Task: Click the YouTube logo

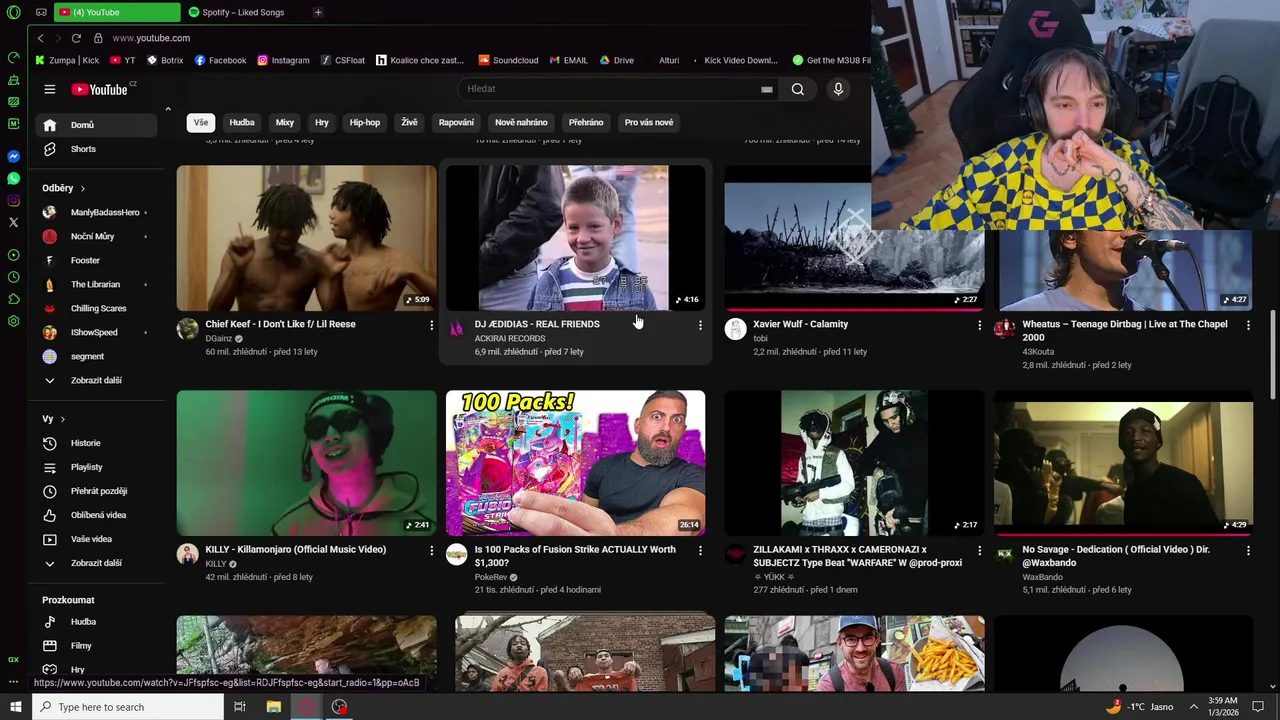Action: coord(100,89)
